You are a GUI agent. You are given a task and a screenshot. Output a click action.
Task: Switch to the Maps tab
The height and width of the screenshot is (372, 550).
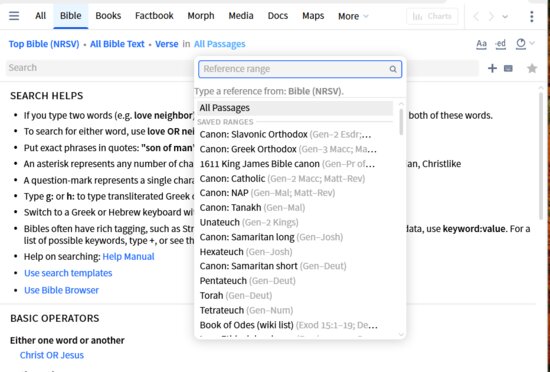click(x=313, y=16)
